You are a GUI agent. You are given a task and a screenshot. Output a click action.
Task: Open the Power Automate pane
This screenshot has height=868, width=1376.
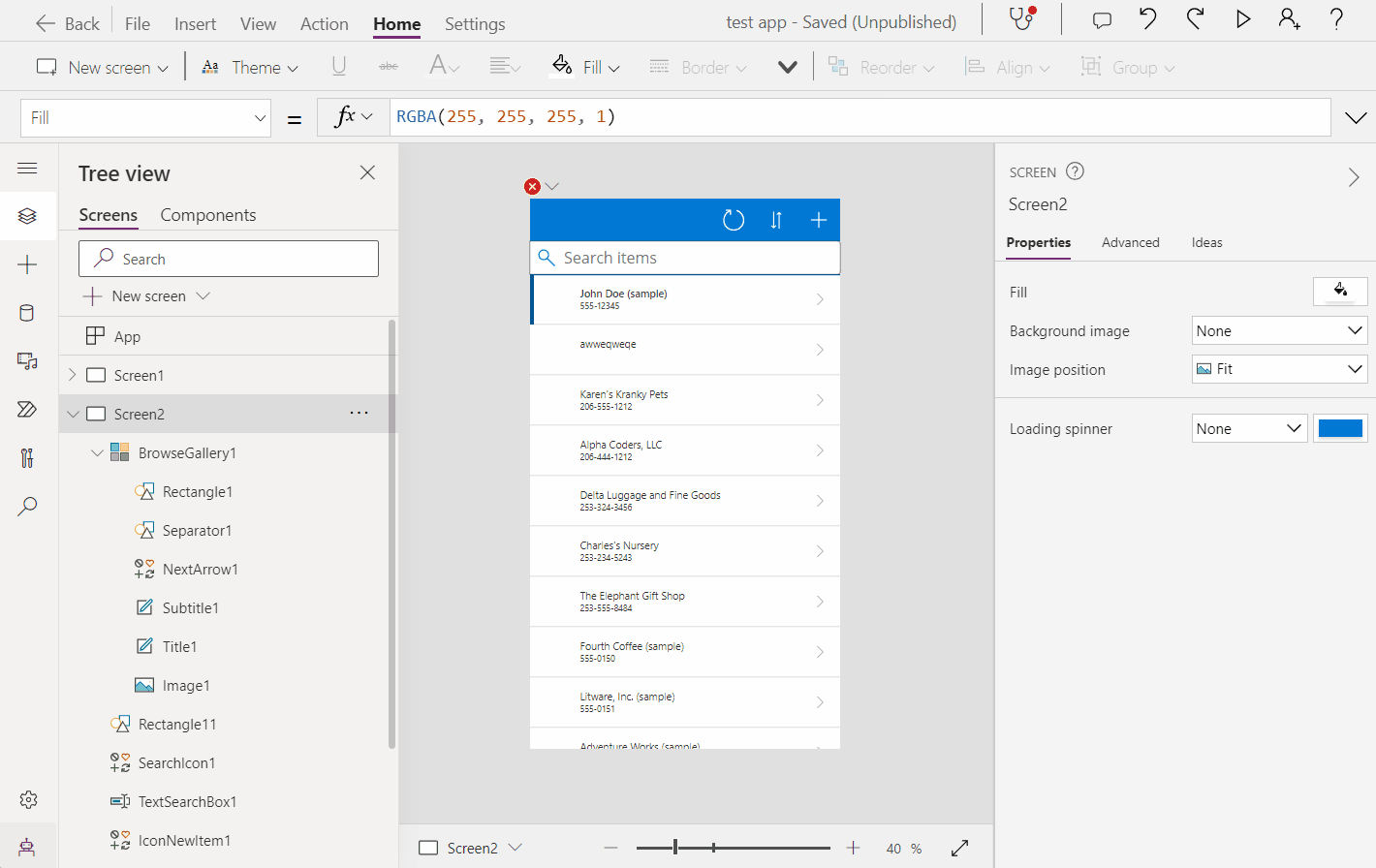click(28, 409)
